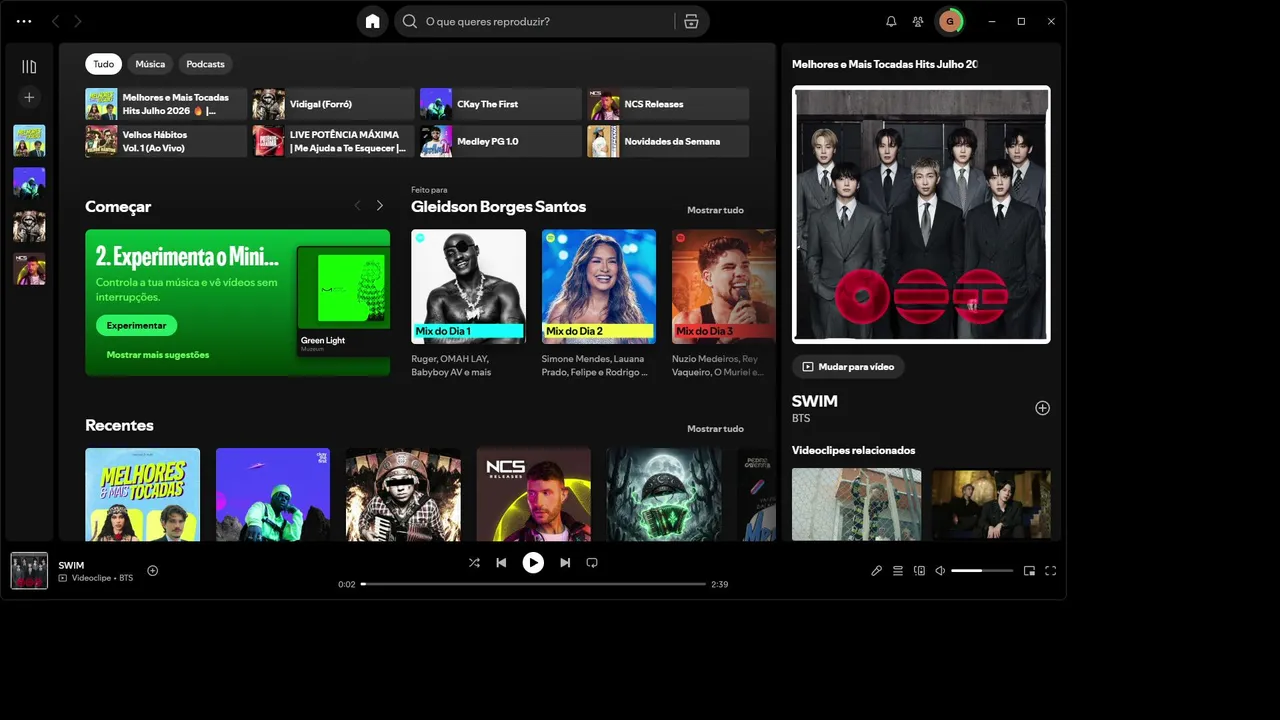Open the three-dot app menu
Image resolution: width=1280 pixels, height=720 pixels.
click(24, 21)
